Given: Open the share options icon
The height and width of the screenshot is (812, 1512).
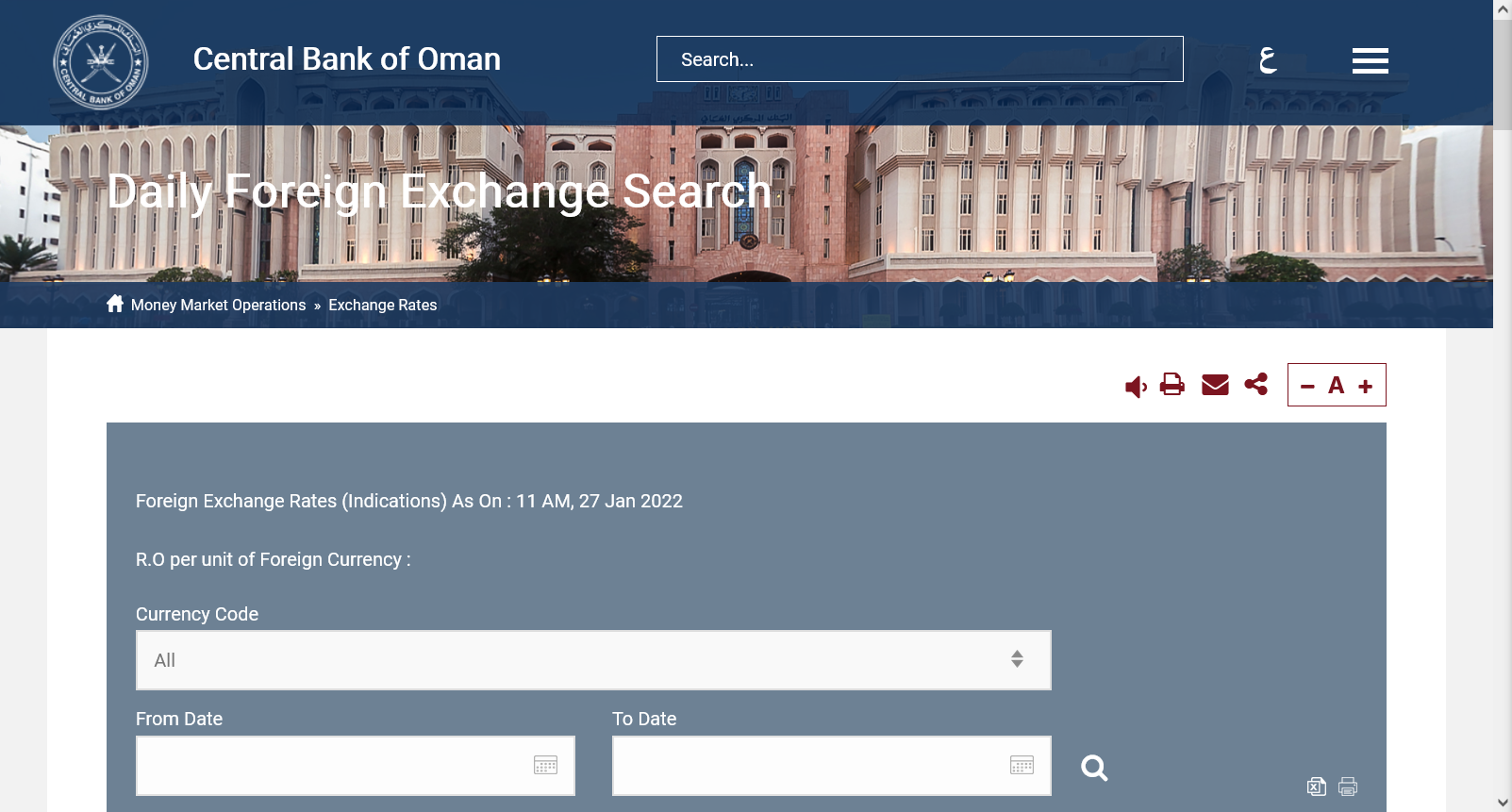Looking at the screenshot, I should (x=1256, y=384).
